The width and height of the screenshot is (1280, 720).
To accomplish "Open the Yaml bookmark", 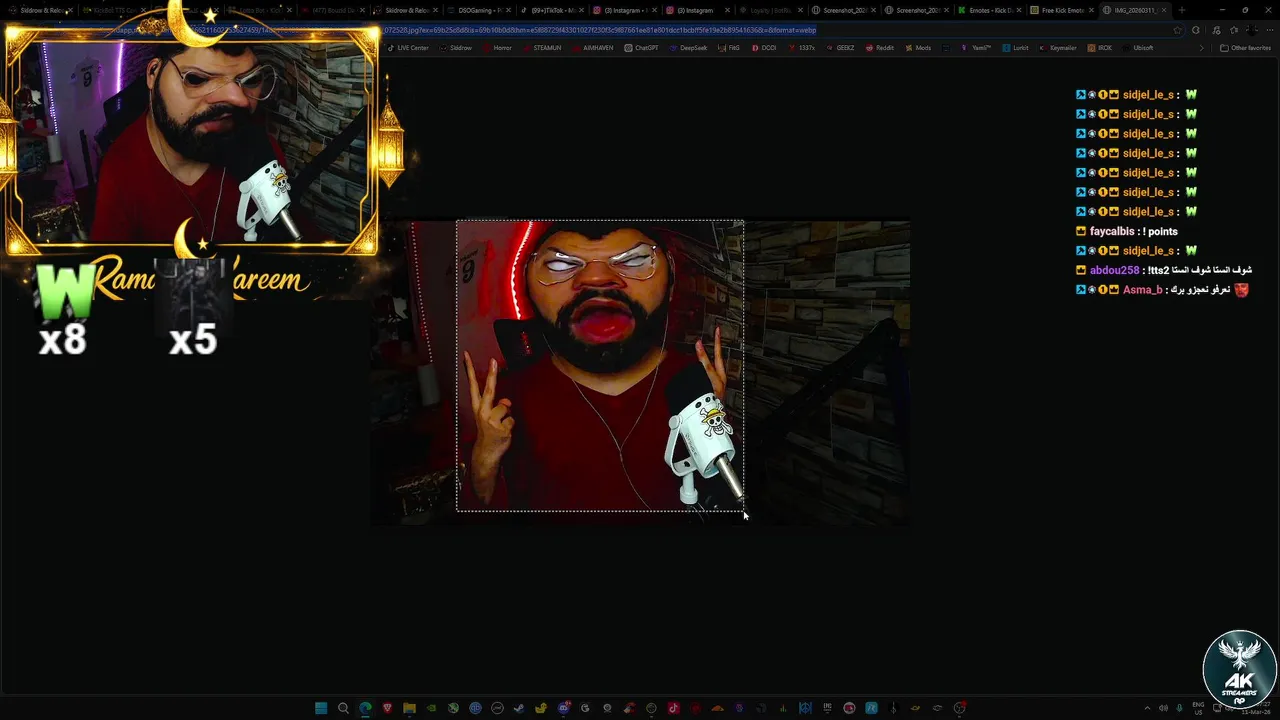I will (976, 48).
